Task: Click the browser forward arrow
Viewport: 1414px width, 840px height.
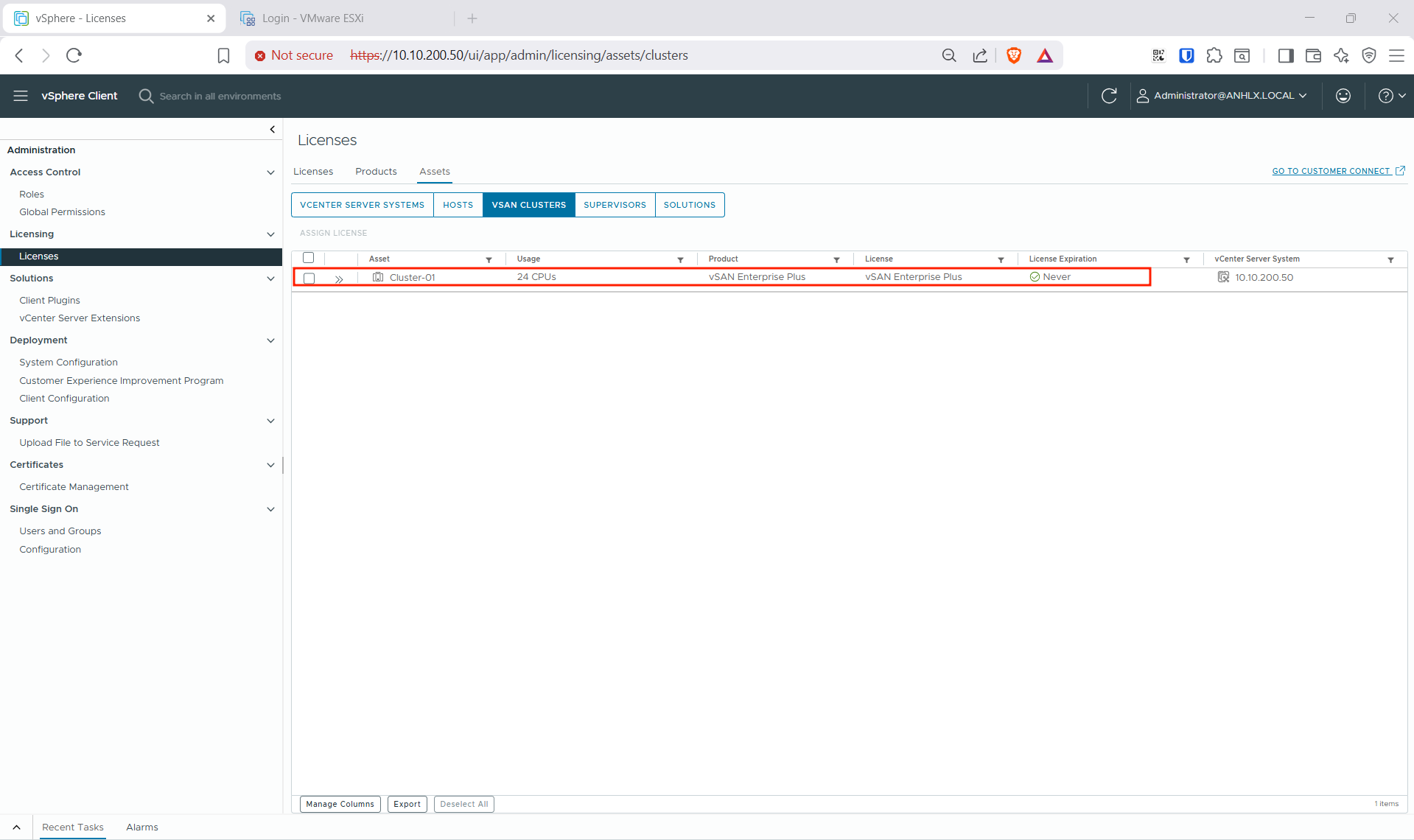Action: (46, 55)
